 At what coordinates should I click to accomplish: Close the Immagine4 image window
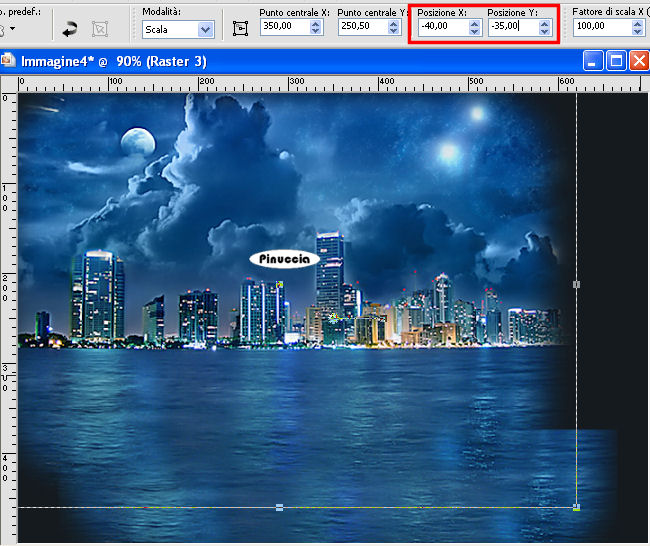pyautogui.click(x=639, y=61)
